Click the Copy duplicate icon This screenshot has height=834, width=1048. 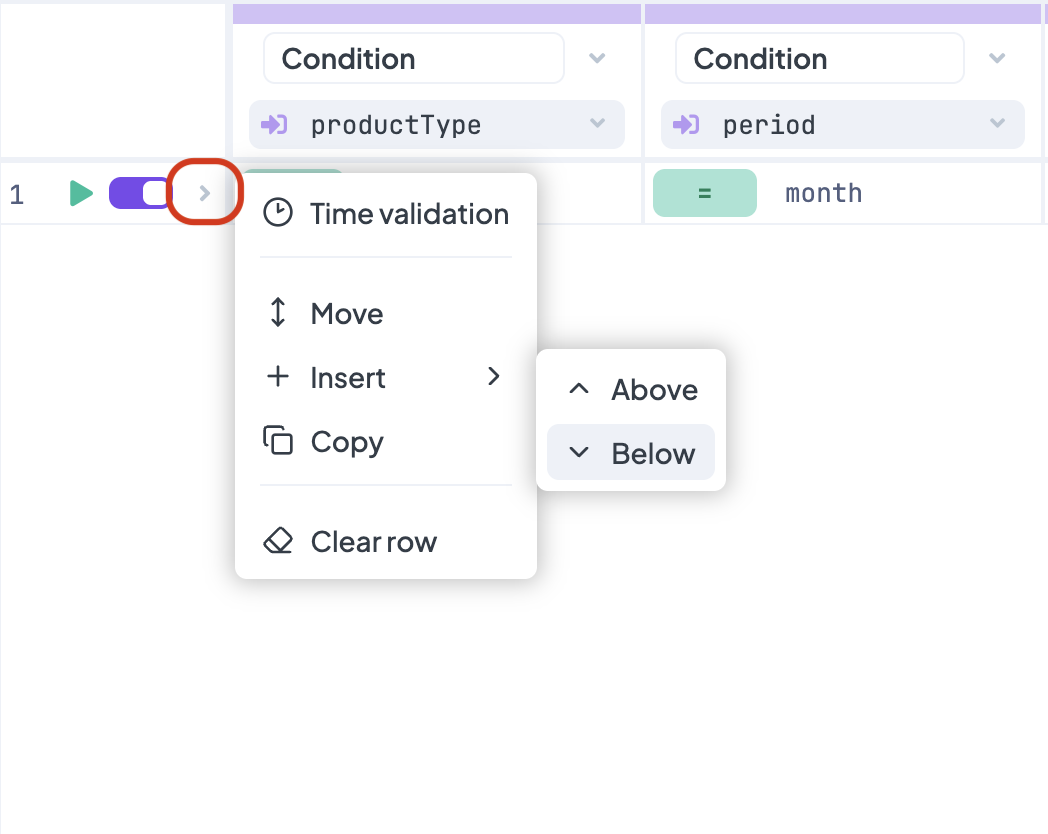pyautogui.click(x=277, y=441)
